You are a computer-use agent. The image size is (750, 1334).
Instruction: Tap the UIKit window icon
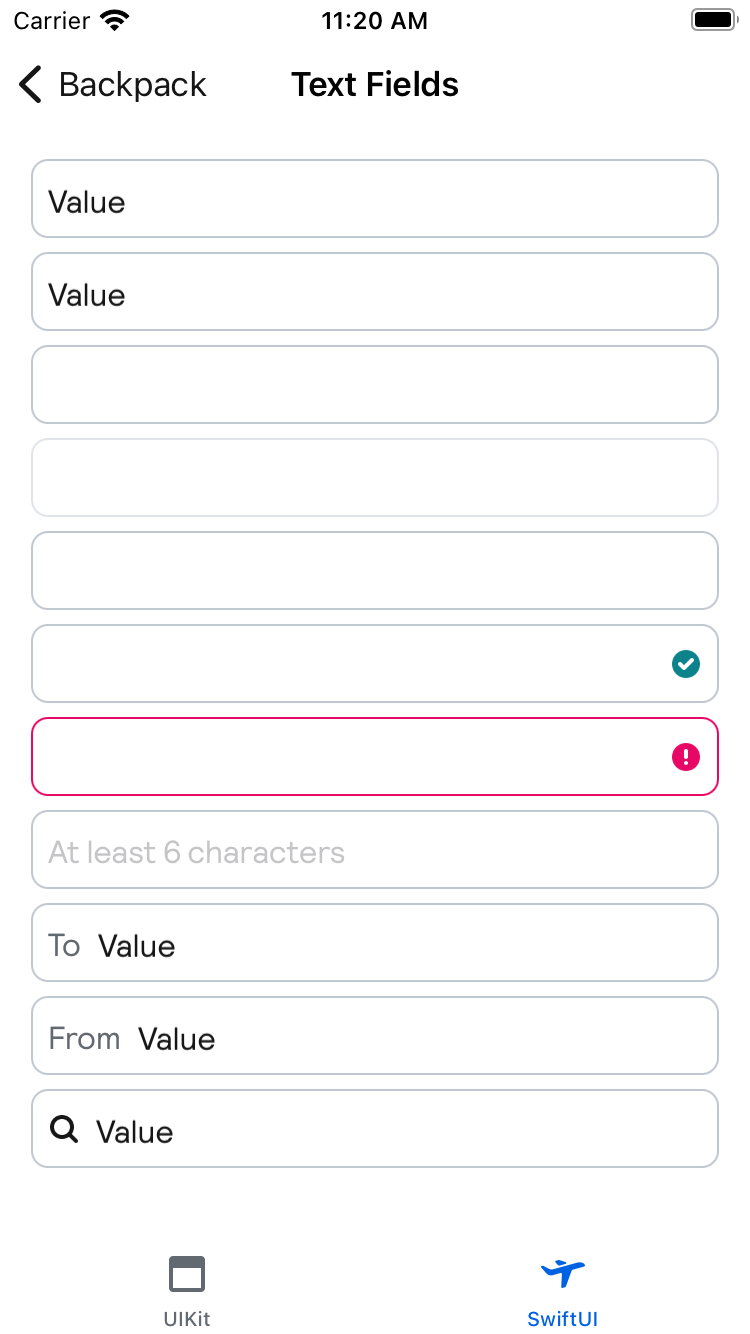(187, 1274)
